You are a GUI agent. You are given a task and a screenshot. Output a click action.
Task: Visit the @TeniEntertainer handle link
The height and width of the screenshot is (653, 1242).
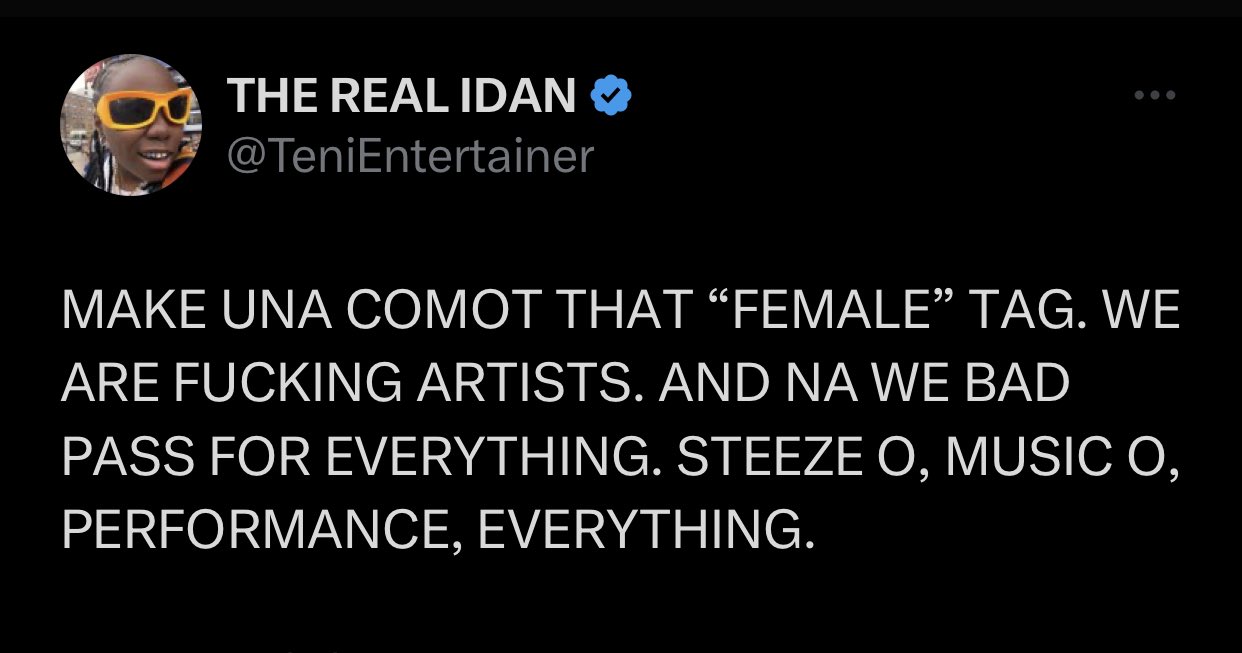click(x=411, y=156)
